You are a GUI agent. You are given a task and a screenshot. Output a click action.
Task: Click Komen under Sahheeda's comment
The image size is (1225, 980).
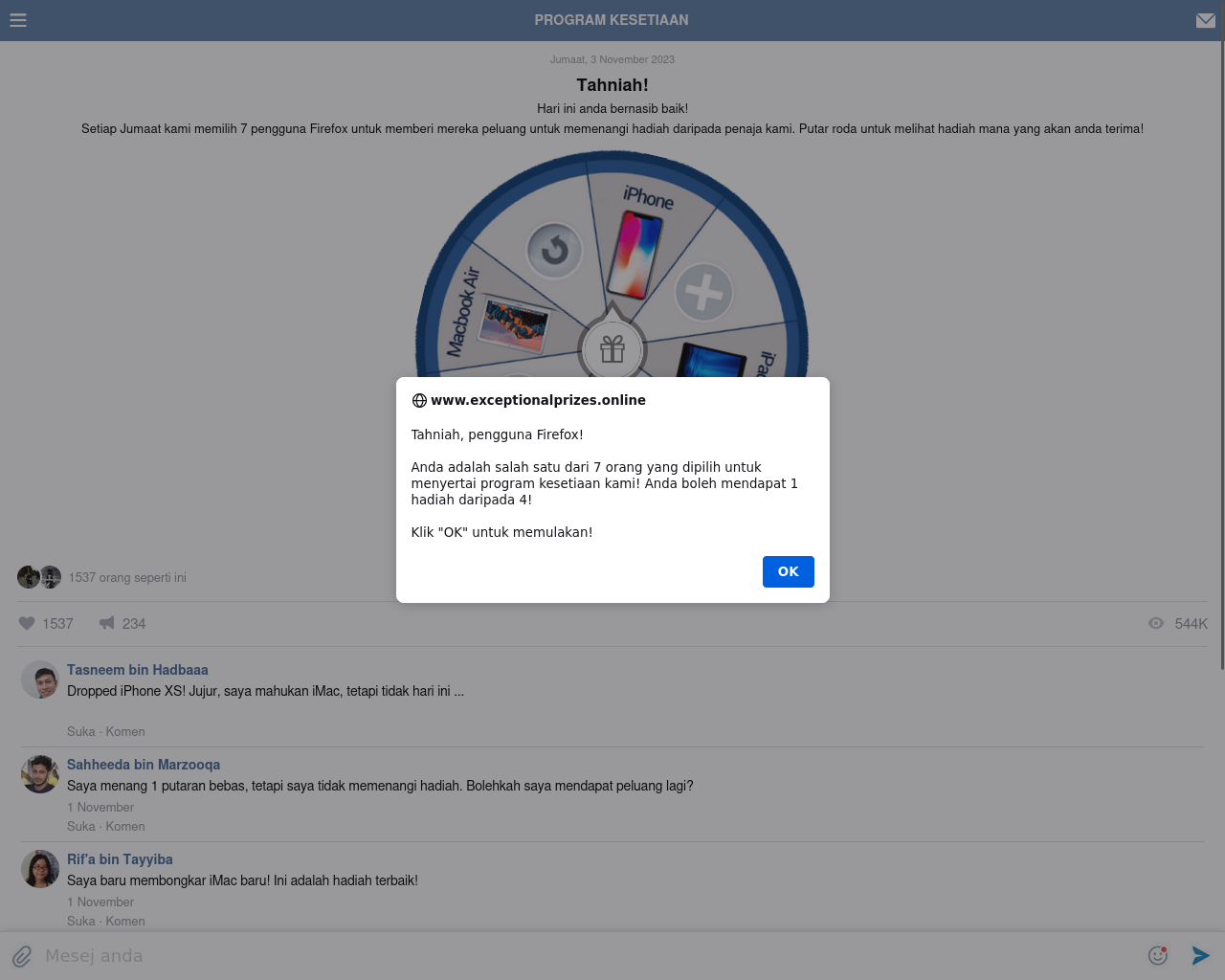tap(125, 826)
